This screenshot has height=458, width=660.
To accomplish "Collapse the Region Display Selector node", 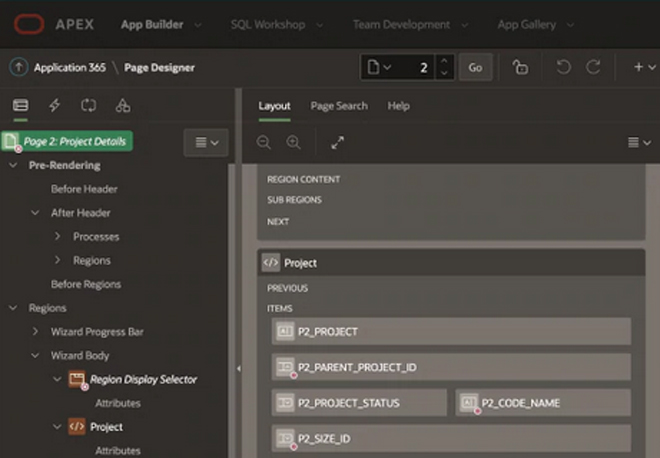I will 57,379.
